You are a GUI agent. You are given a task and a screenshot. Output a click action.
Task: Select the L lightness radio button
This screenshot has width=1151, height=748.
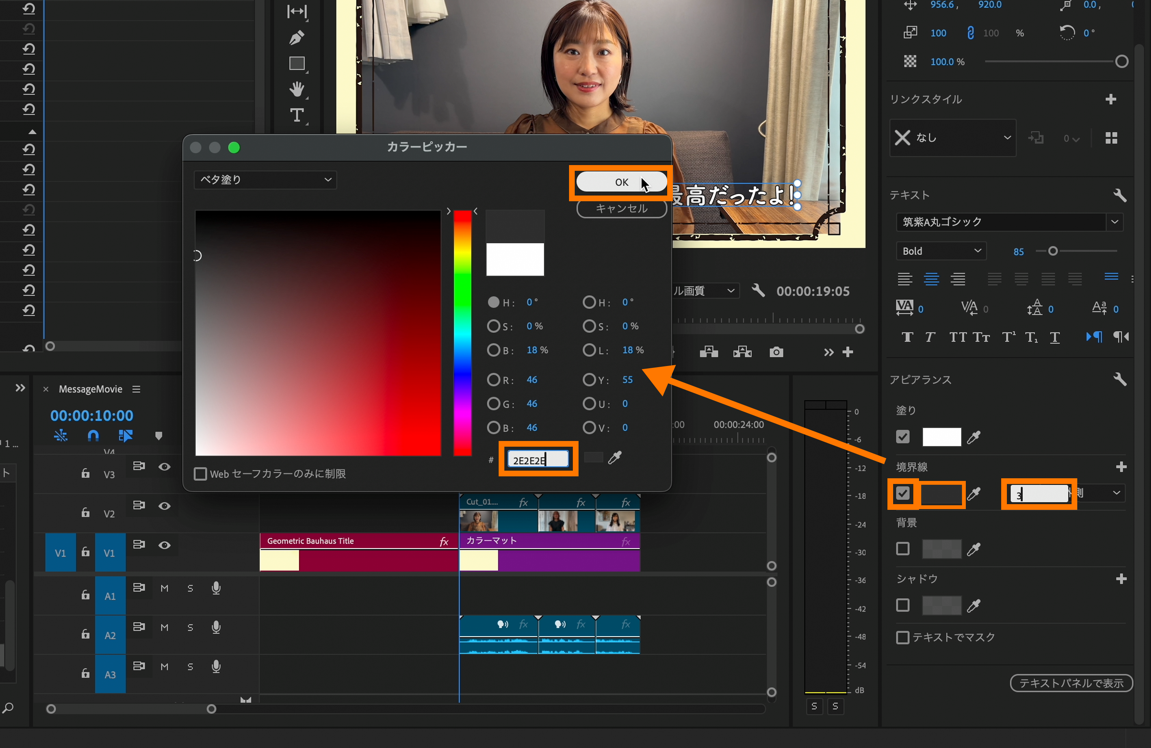click(x=589, y=350)
